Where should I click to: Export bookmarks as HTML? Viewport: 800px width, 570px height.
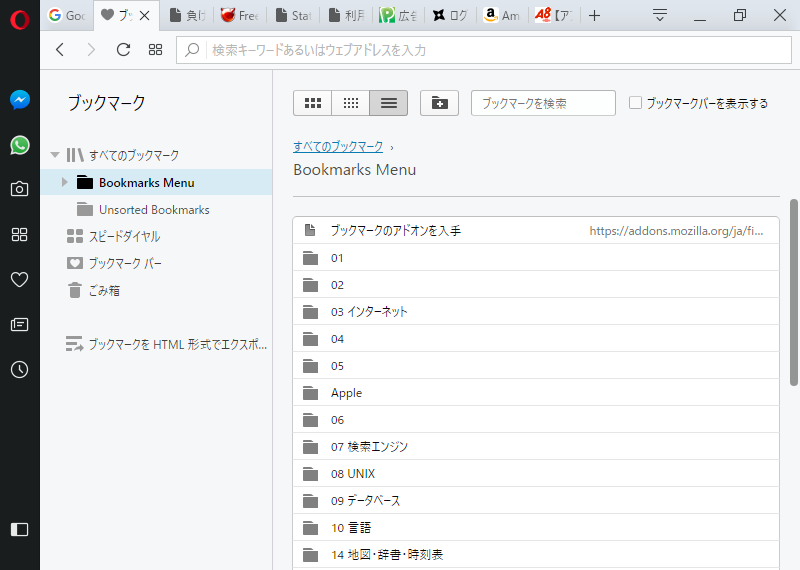click(166, 344)
